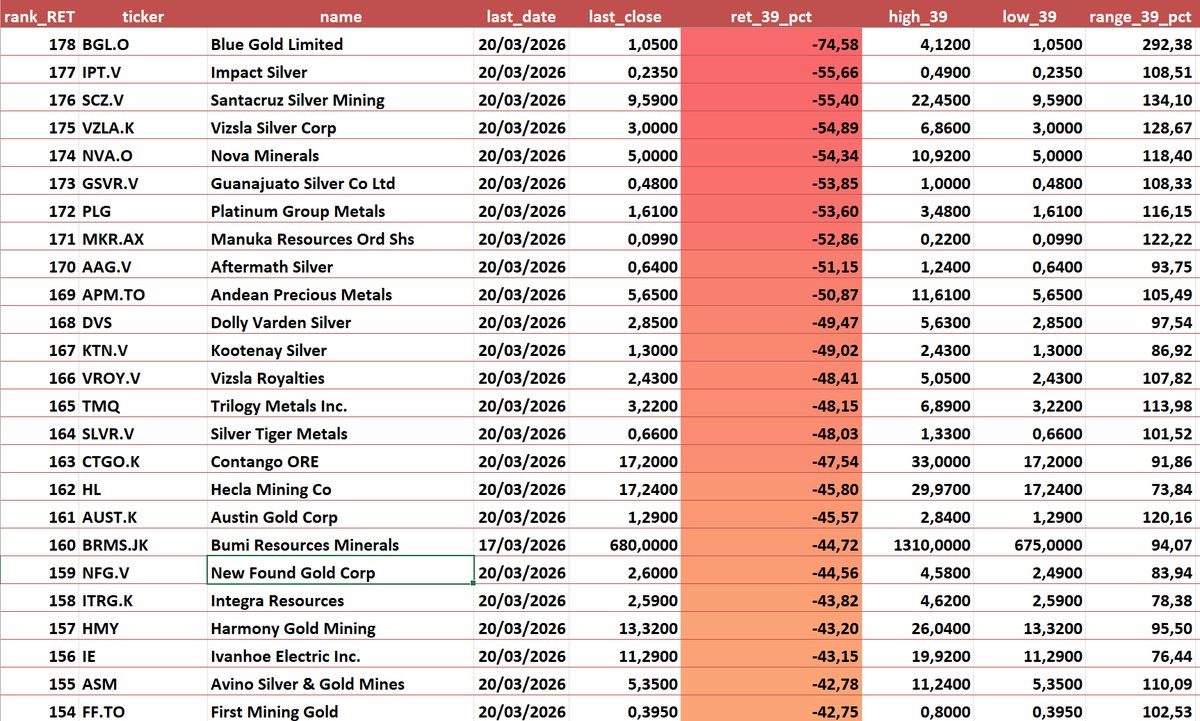
Task: Click the Blue Gold Limited name cell
Action: coord(340,44)
